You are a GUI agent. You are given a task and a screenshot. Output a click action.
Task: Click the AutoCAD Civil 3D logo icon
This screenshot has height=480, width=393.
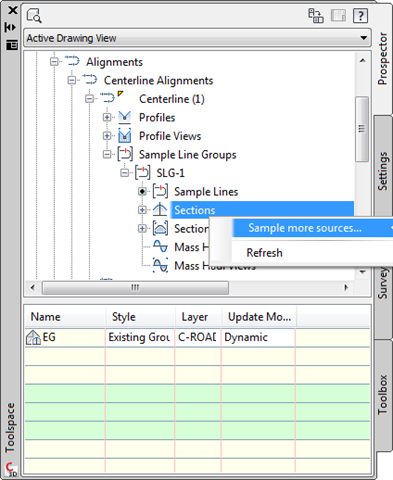11,469
